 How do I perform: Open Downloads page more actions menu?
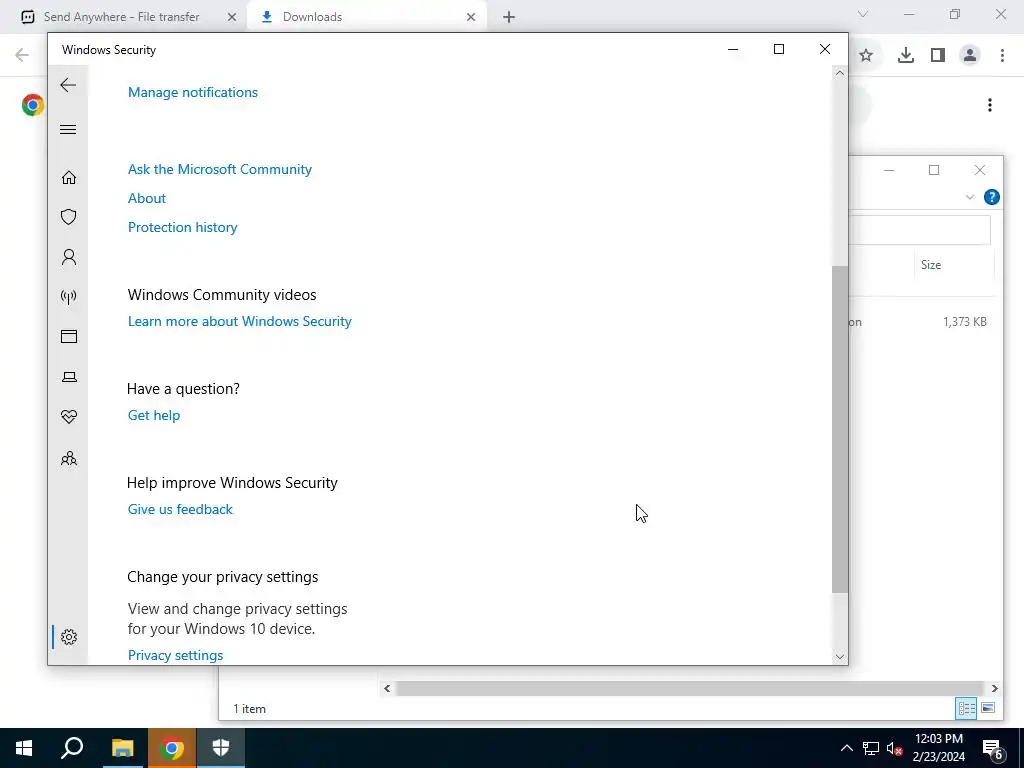pyautogui.click(x=990, y=105)
